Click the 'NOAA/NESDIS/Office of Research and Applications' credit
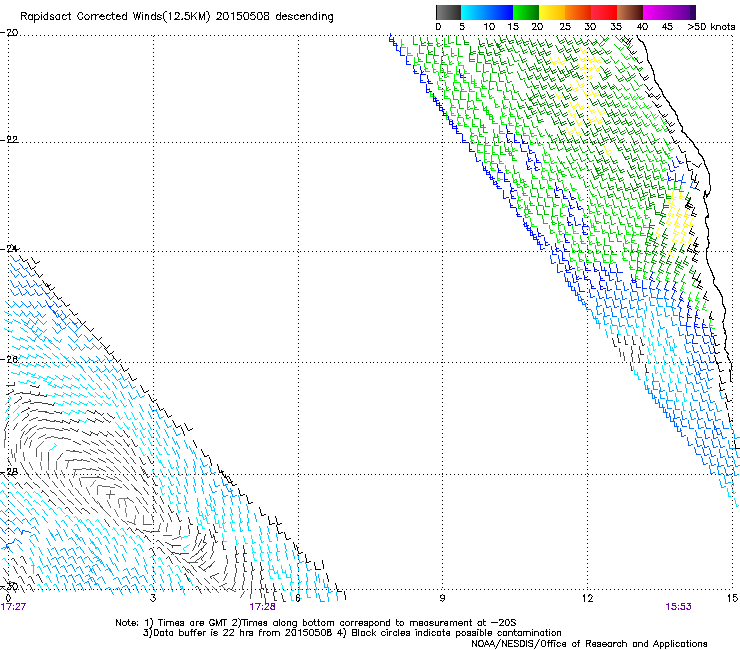This screenshot has width=740, height=650. 589,644
